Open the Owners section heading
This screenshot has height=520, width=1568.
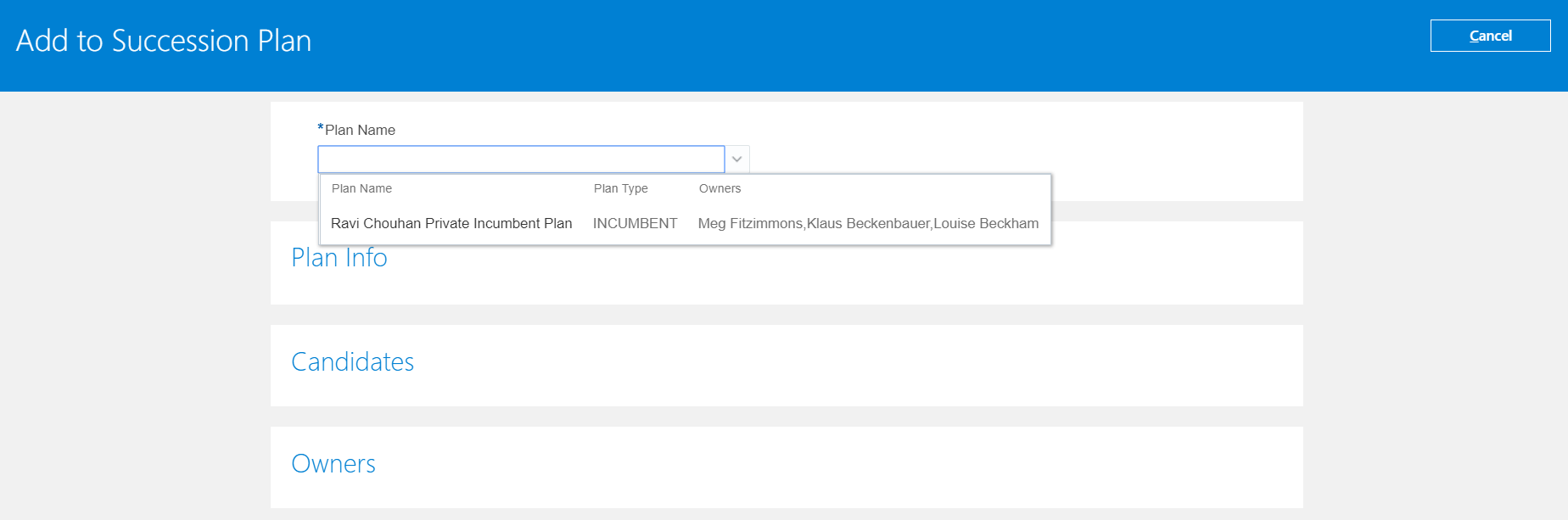coord(333,463)
